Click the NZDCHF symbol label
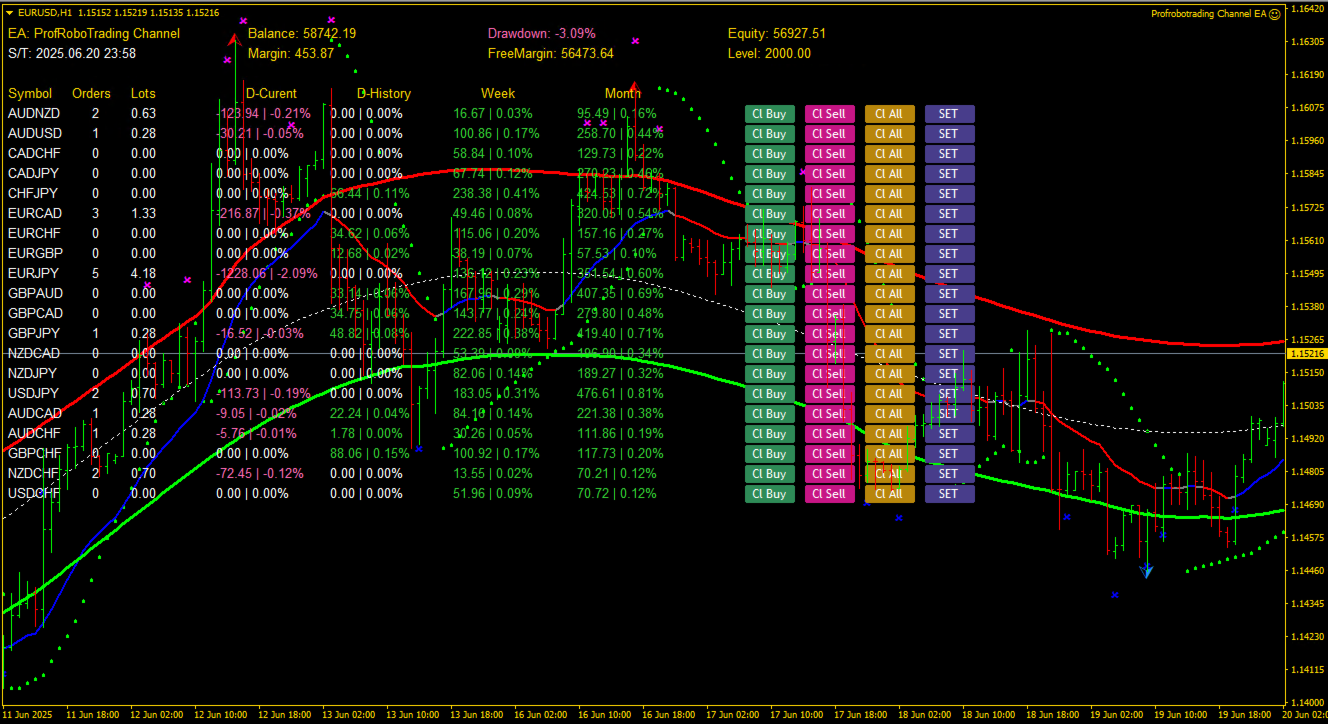The width and height of the screenshot is (1328, 724). tap(35, 473)
